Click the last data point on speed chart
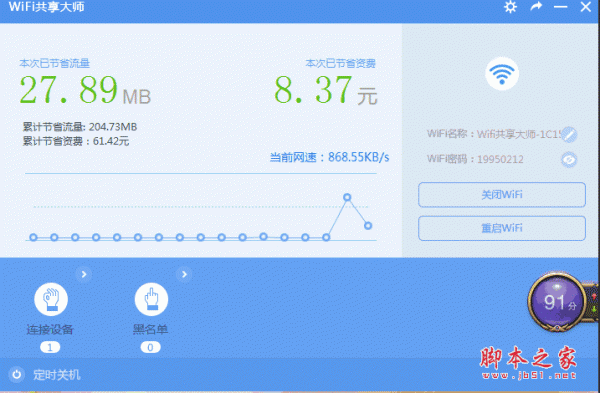600x393 pixels. (x=368, y=226)
